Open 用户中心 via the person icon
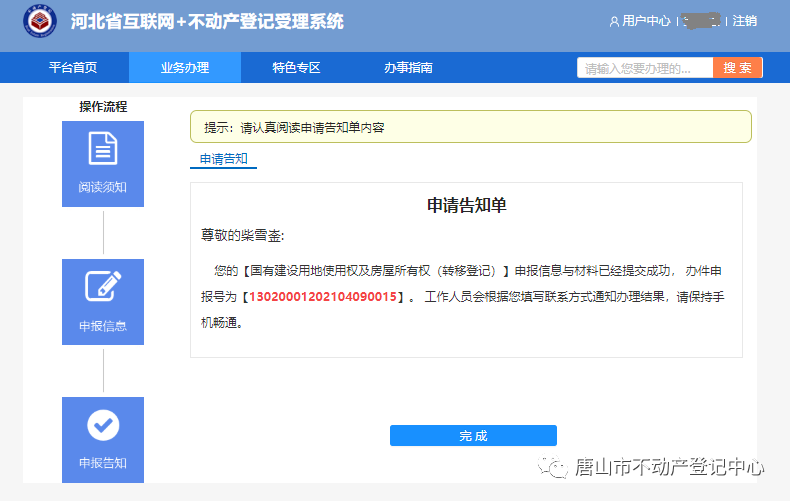The height and width of the screenshot is (501, 790). point(614,21)
